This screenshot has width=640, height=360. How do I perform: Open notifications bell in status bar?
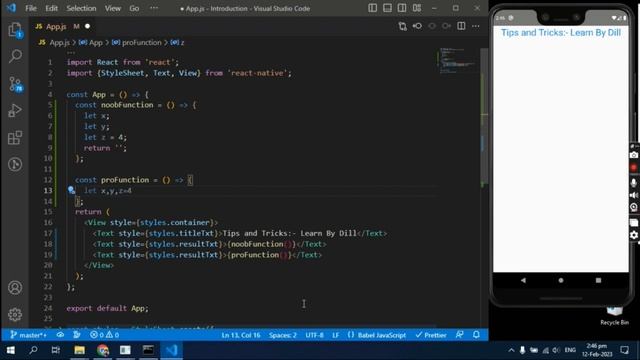[x=476, y=335]
